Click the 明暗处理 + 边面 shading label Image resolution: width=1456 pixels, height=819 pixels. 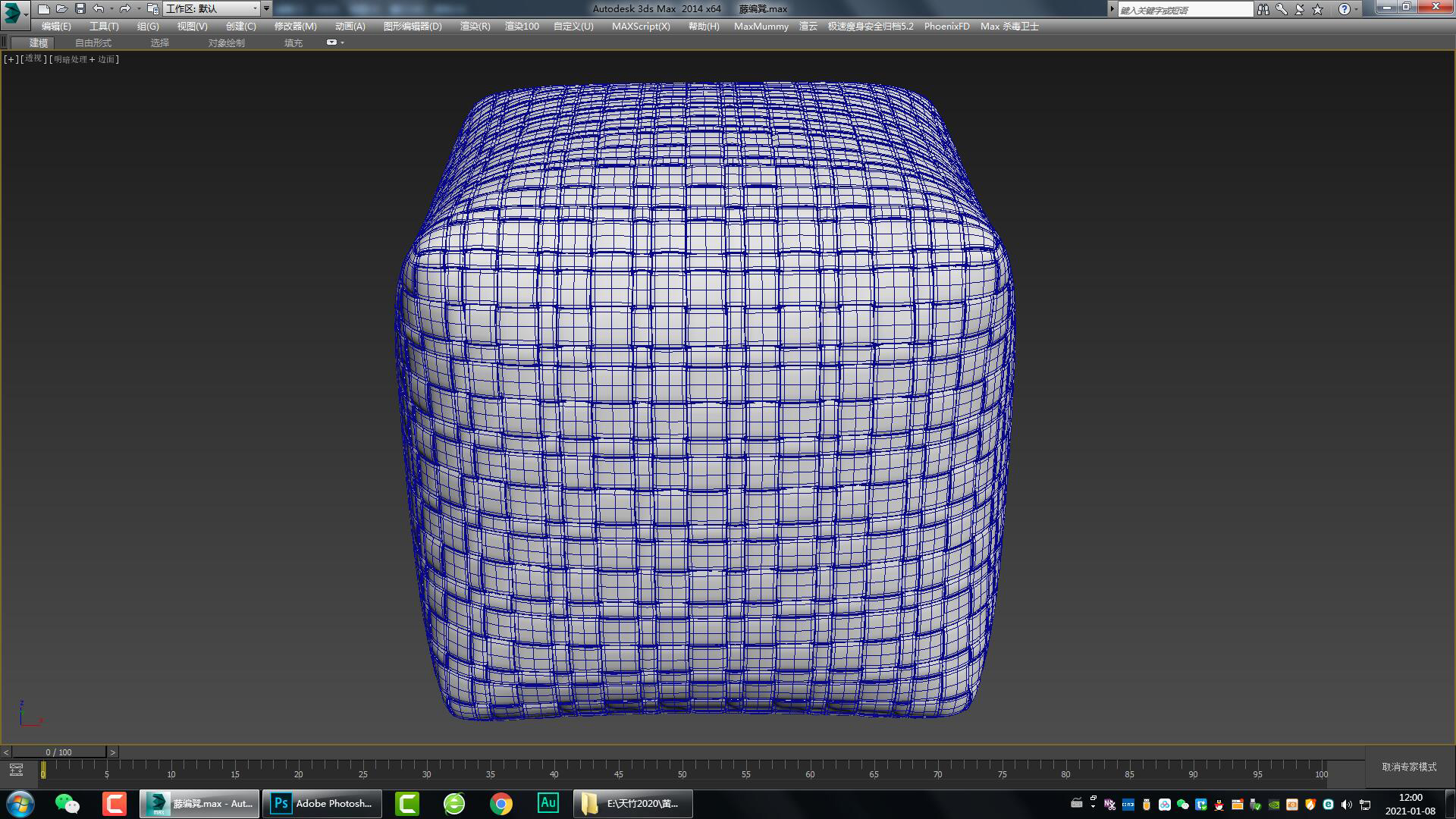(84, 59)
